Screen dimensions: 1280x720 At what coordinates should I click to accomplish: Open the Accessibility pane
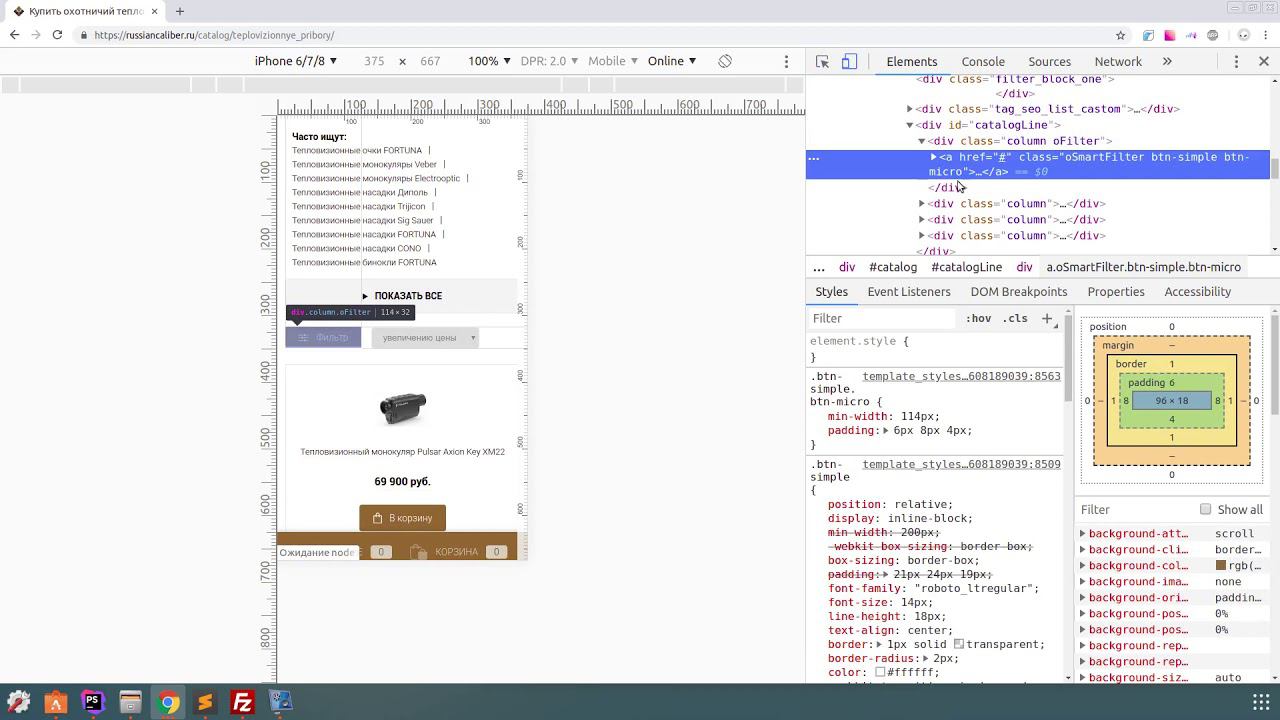click(x=1198, y=292)
